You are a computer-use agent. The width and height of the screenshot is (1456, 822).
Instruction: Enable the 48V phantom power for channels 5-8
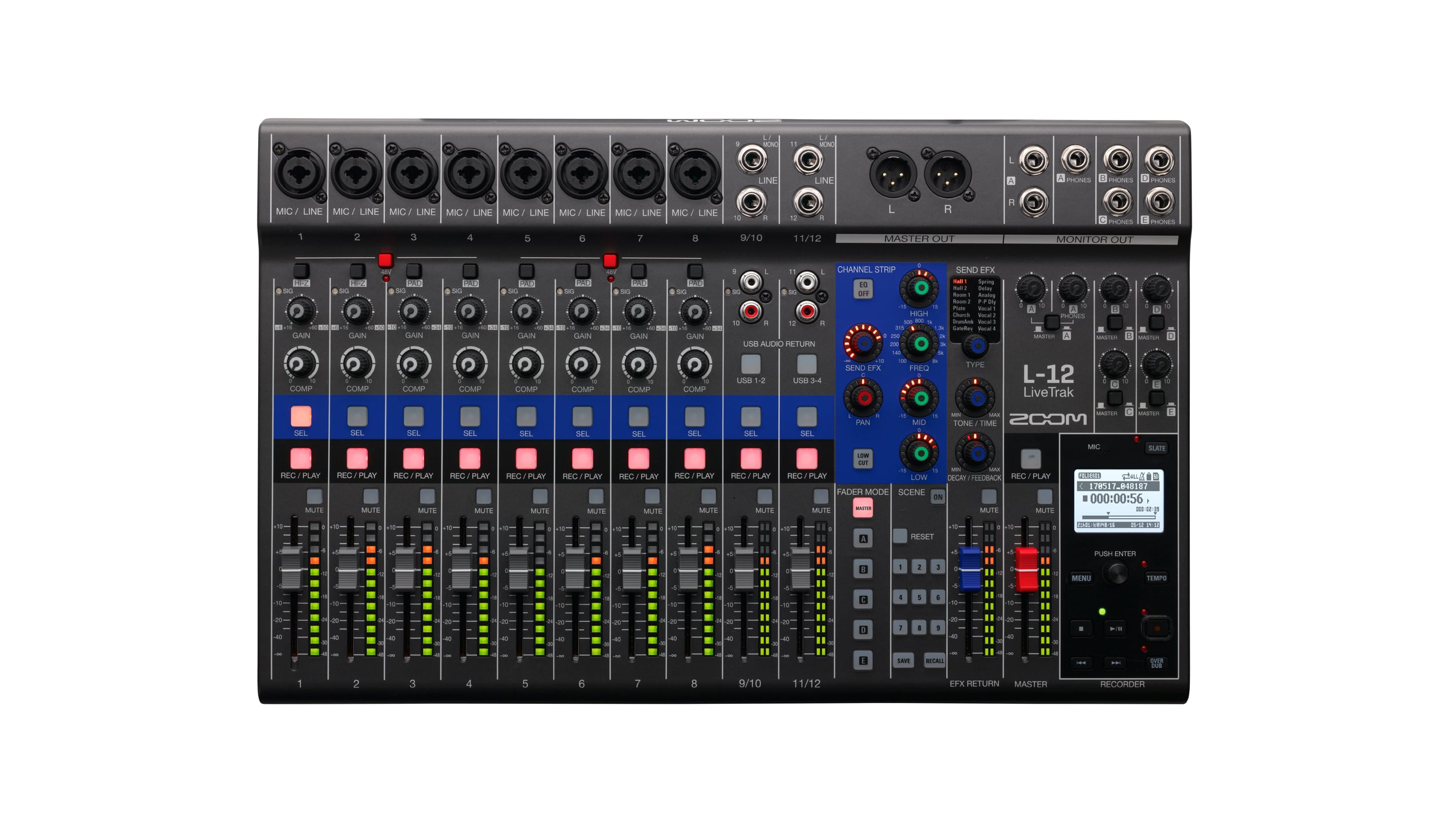[x=610, y=260]
